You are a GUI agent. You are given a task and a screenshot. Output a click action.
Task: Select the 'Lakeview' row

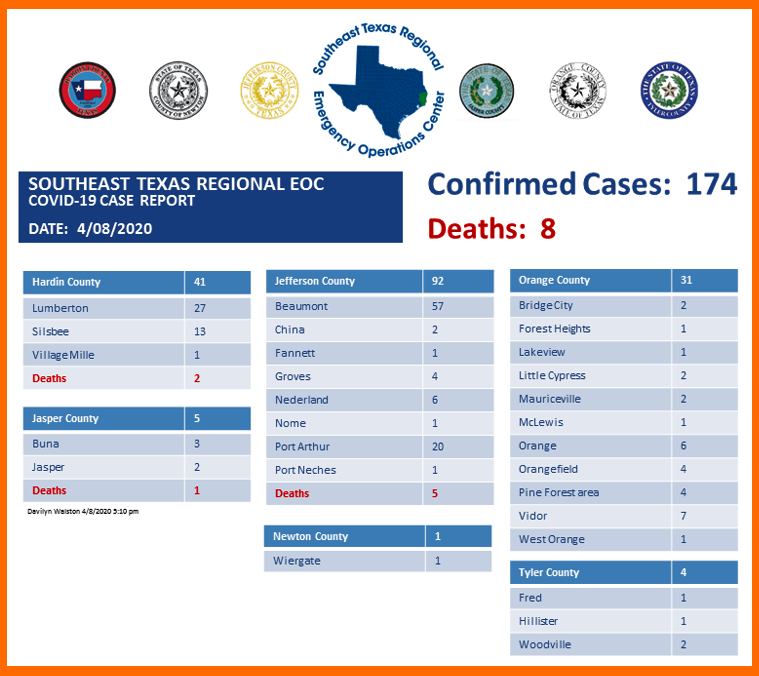point(624,352)
